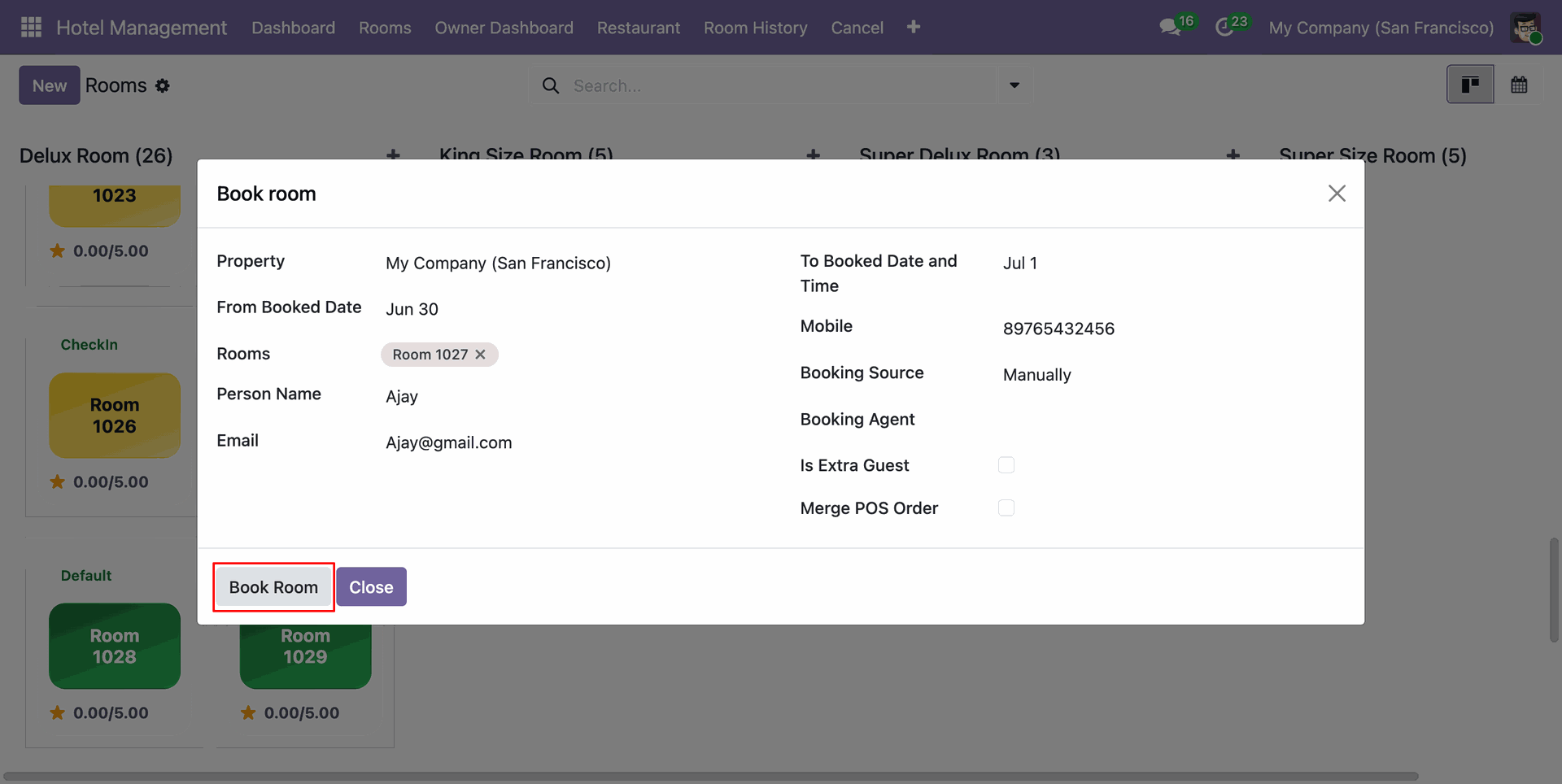Open the company switcher My Company (San Francisco)

[x=1381, y=28]
